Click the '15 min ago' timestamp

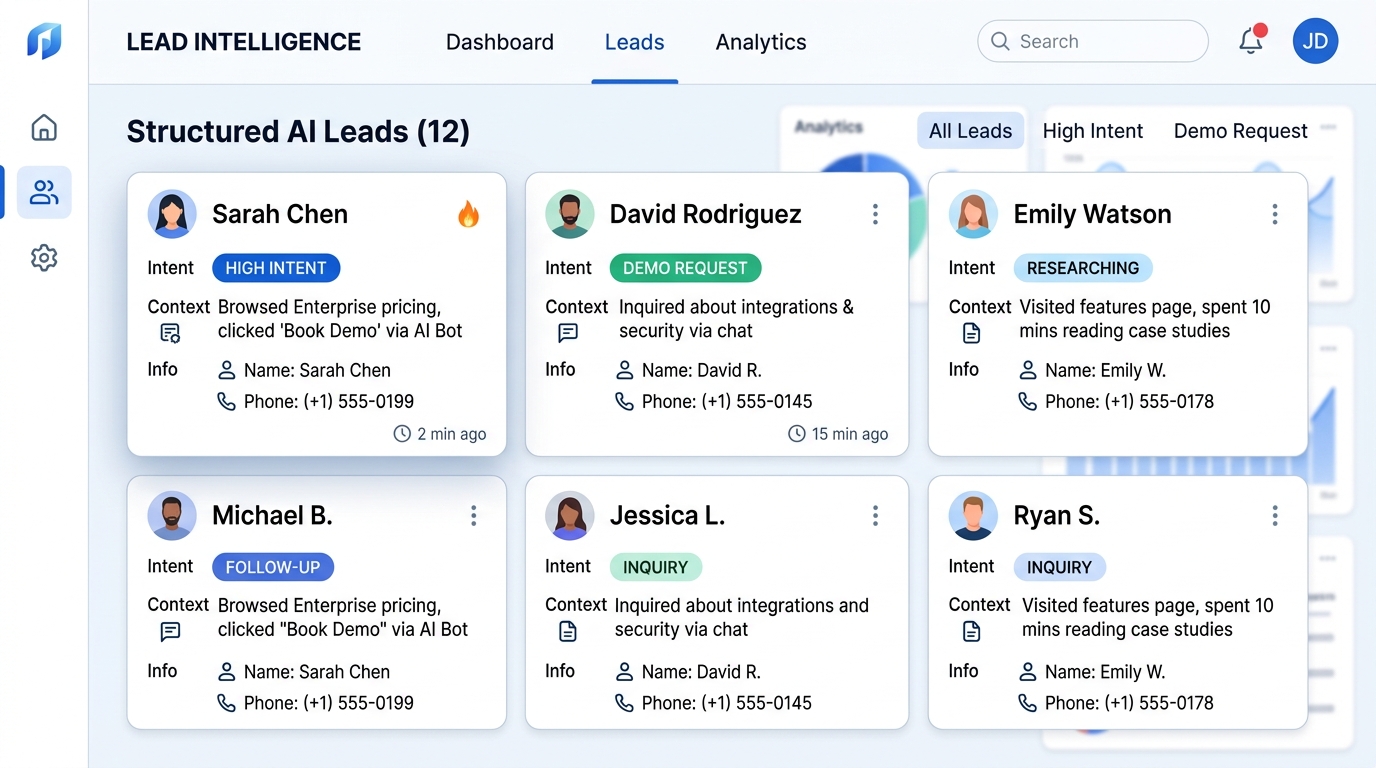coord(850,434)
